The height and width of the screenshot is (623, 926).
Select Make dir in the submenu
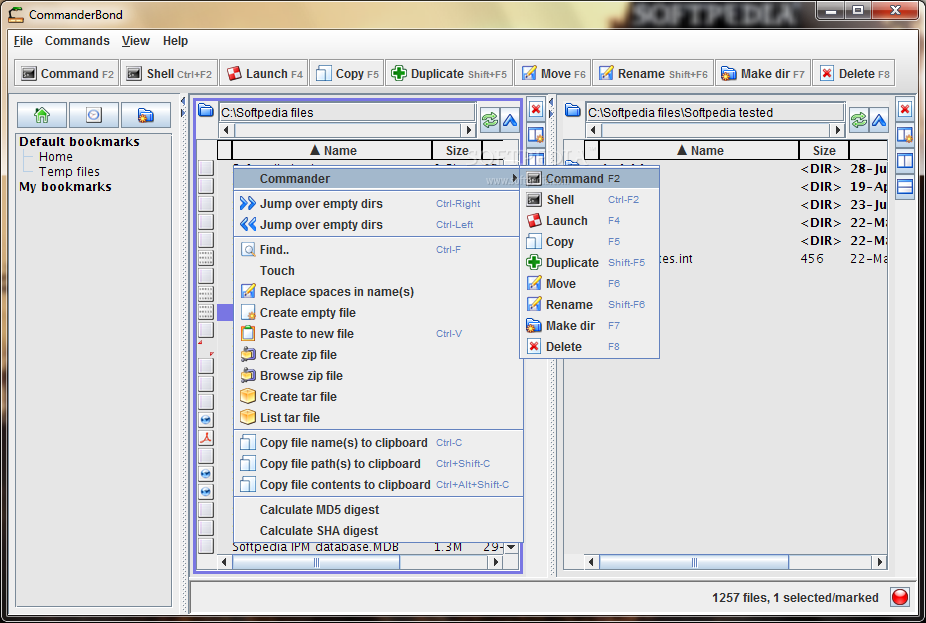pos(589,326)
